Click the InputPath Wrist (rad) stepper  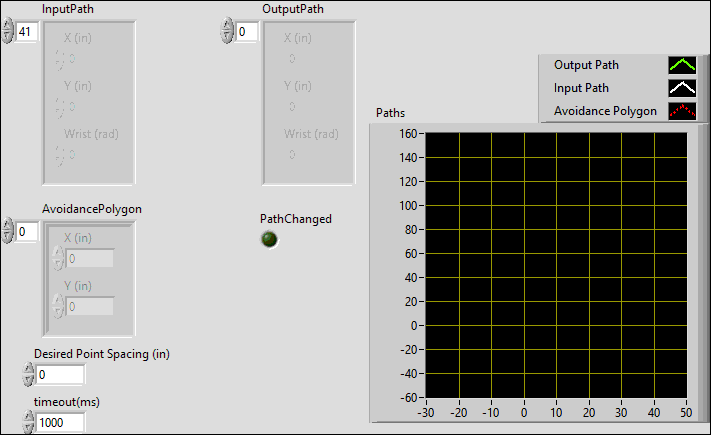click(60, 156)
